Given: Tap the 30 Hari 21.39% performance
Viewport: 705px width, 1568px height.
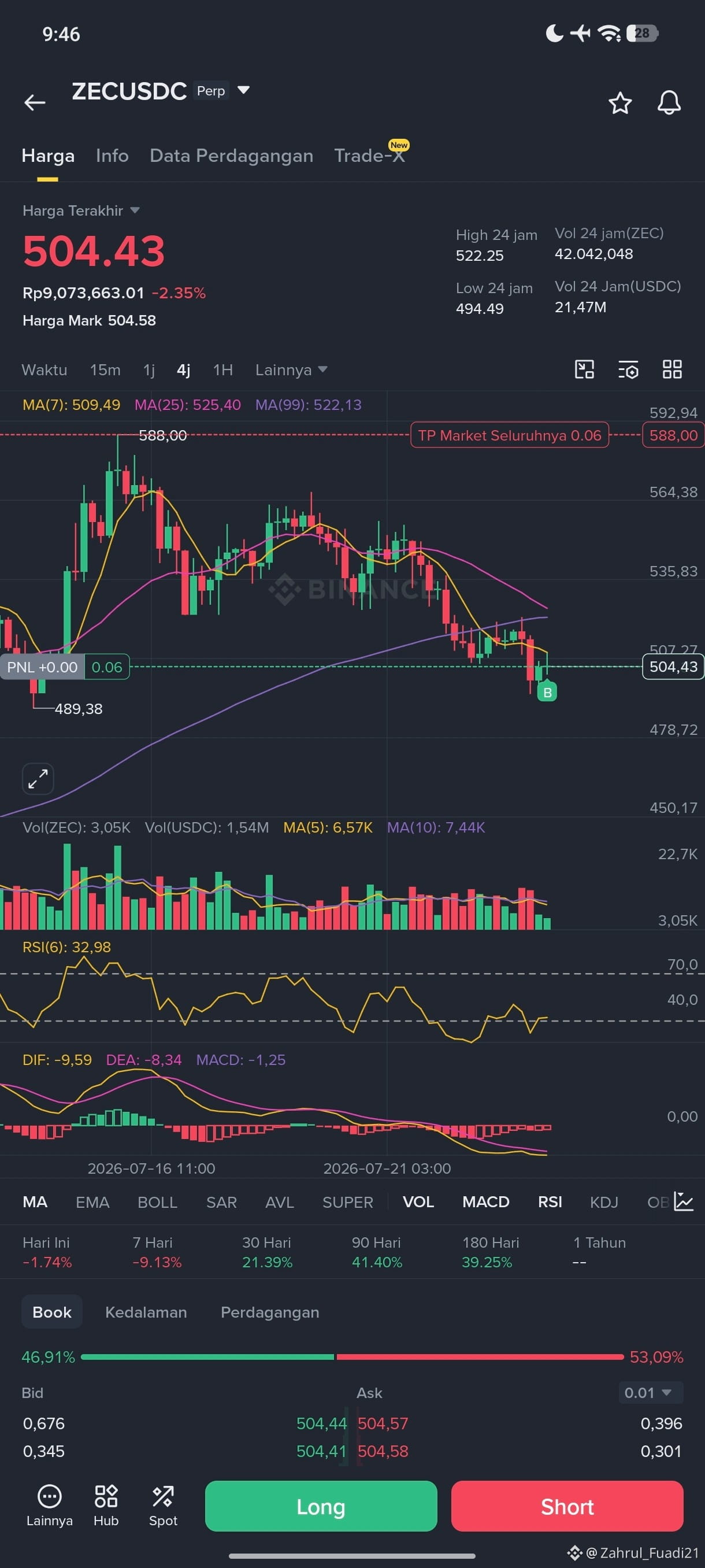Looking at the screenshot, I should tap(267, 1252).
